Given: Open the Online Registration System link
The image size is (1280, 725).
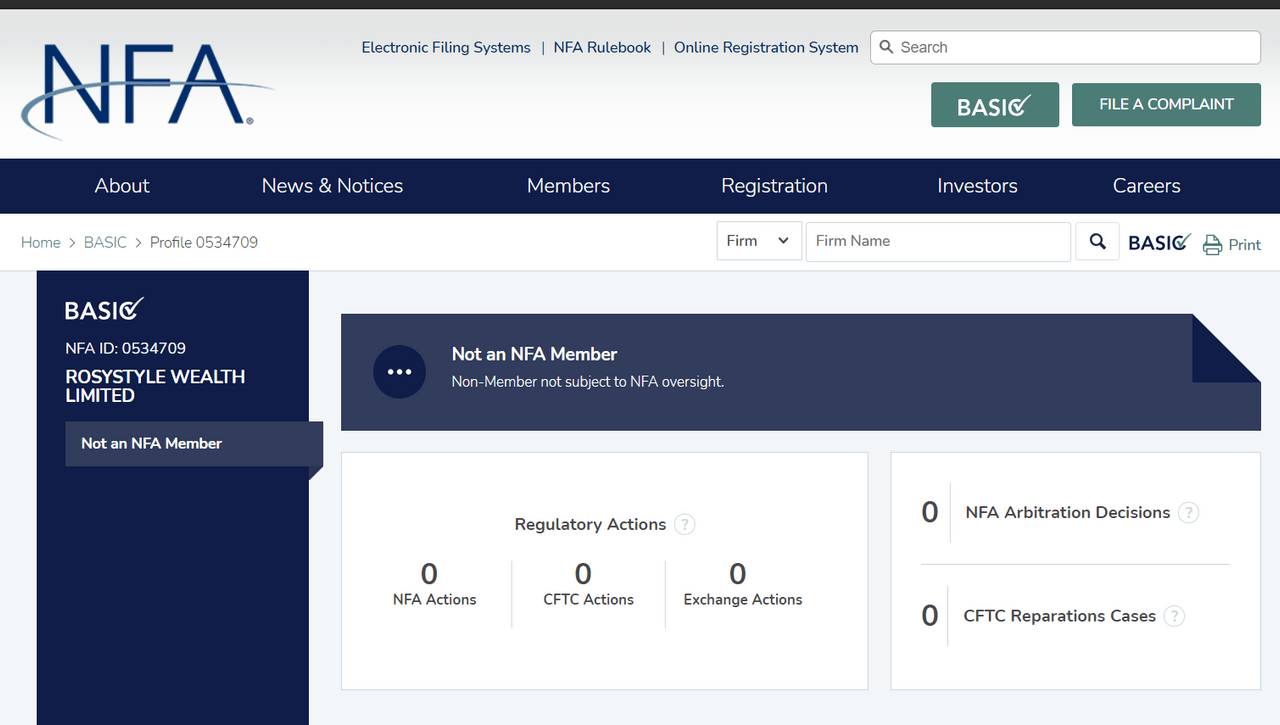Looking at the screenshot, I should coord(766,47).
